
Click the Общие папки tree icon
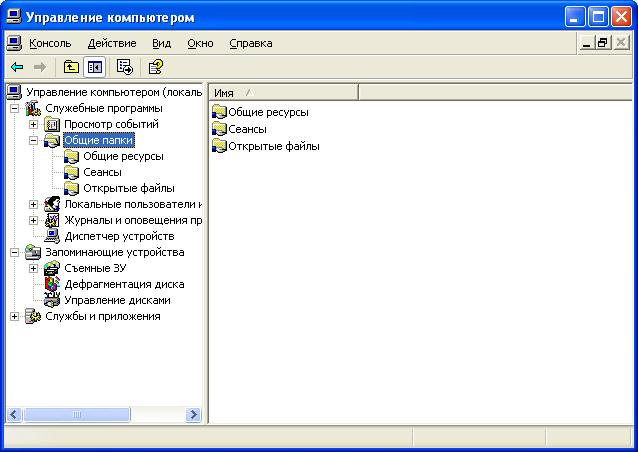pyautogui.click(x=52, y=140)
